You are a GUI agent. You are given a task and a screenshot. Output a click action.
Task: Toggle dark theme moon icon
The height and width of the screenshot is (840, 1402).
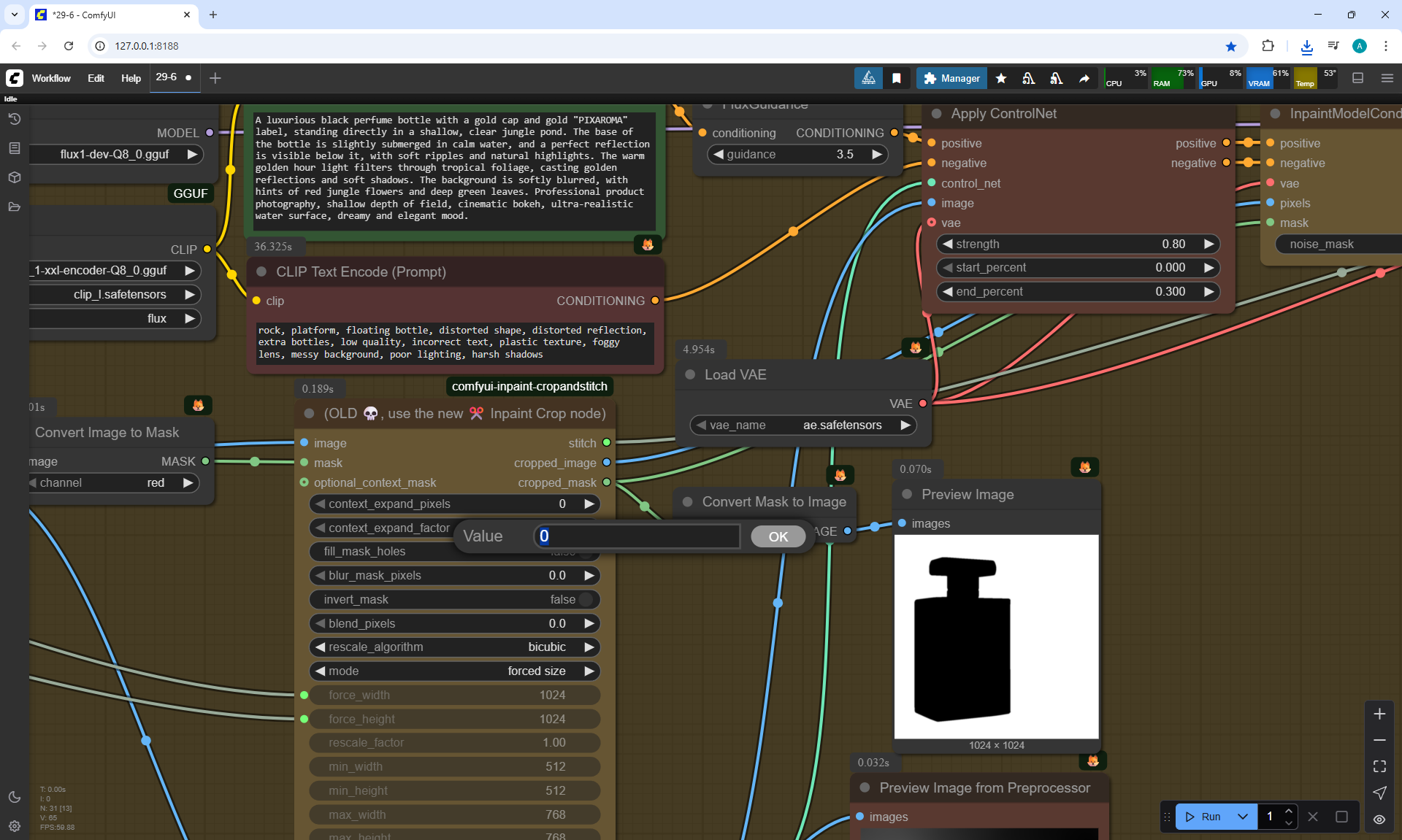[x=15, y=797]
